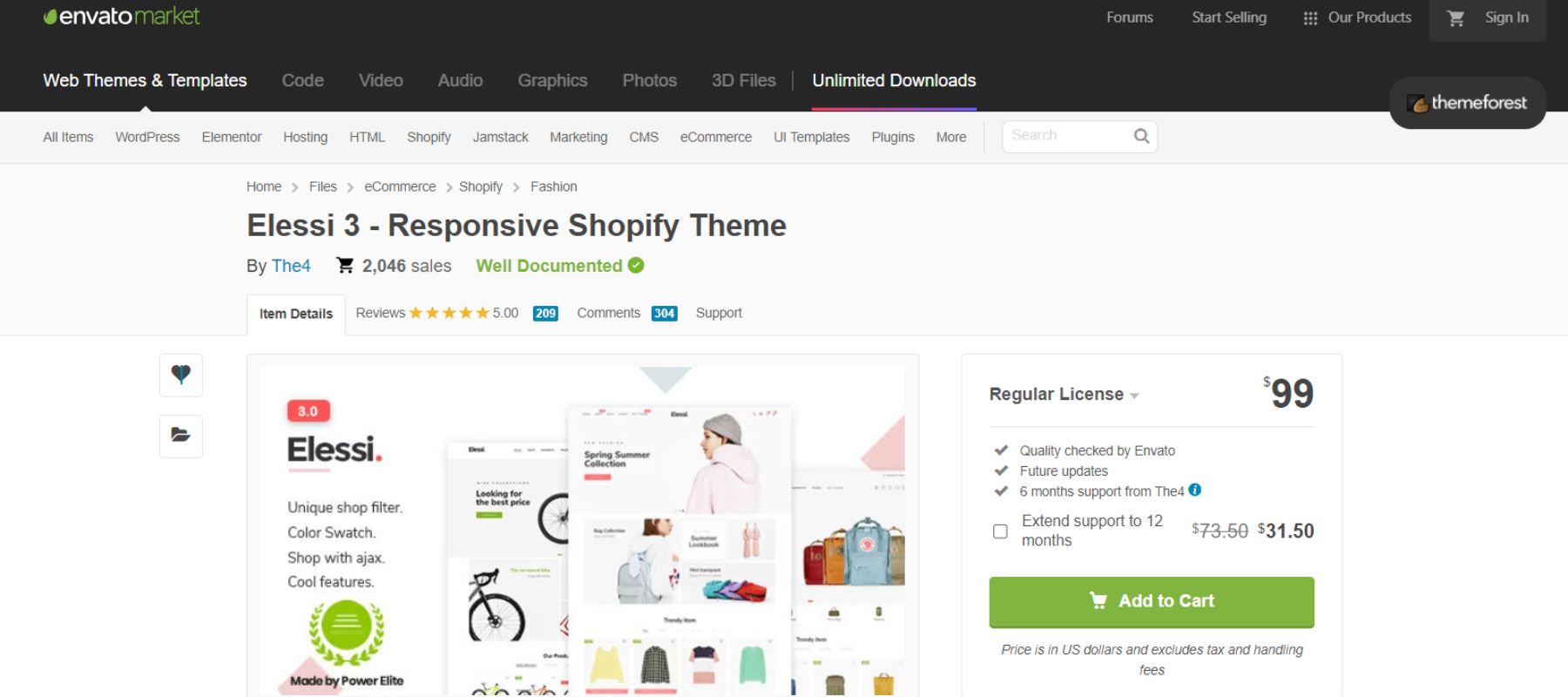
Task: Click the $31.50 extended support price
Action: tap(1286, 531)
